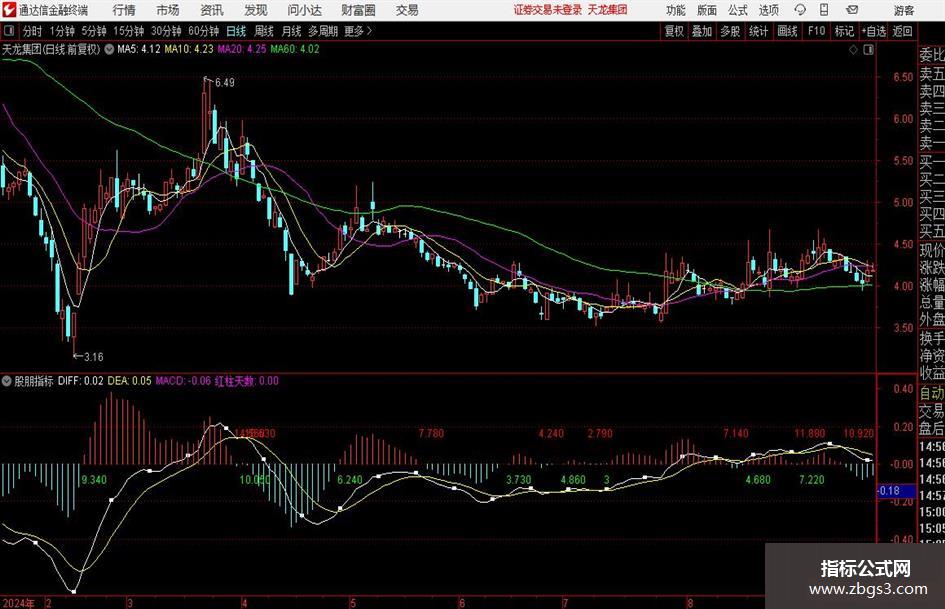Click the DEA: 0.05 indicator value

pyautogui.click(x=130, y=381)
